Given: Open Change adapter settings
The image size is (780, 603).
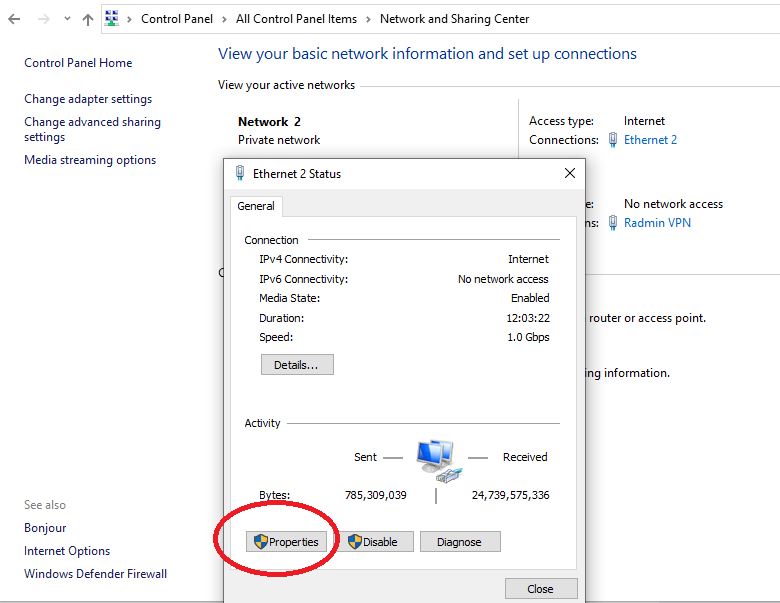Looking at the screenshot, I should (x=88, y=99).
